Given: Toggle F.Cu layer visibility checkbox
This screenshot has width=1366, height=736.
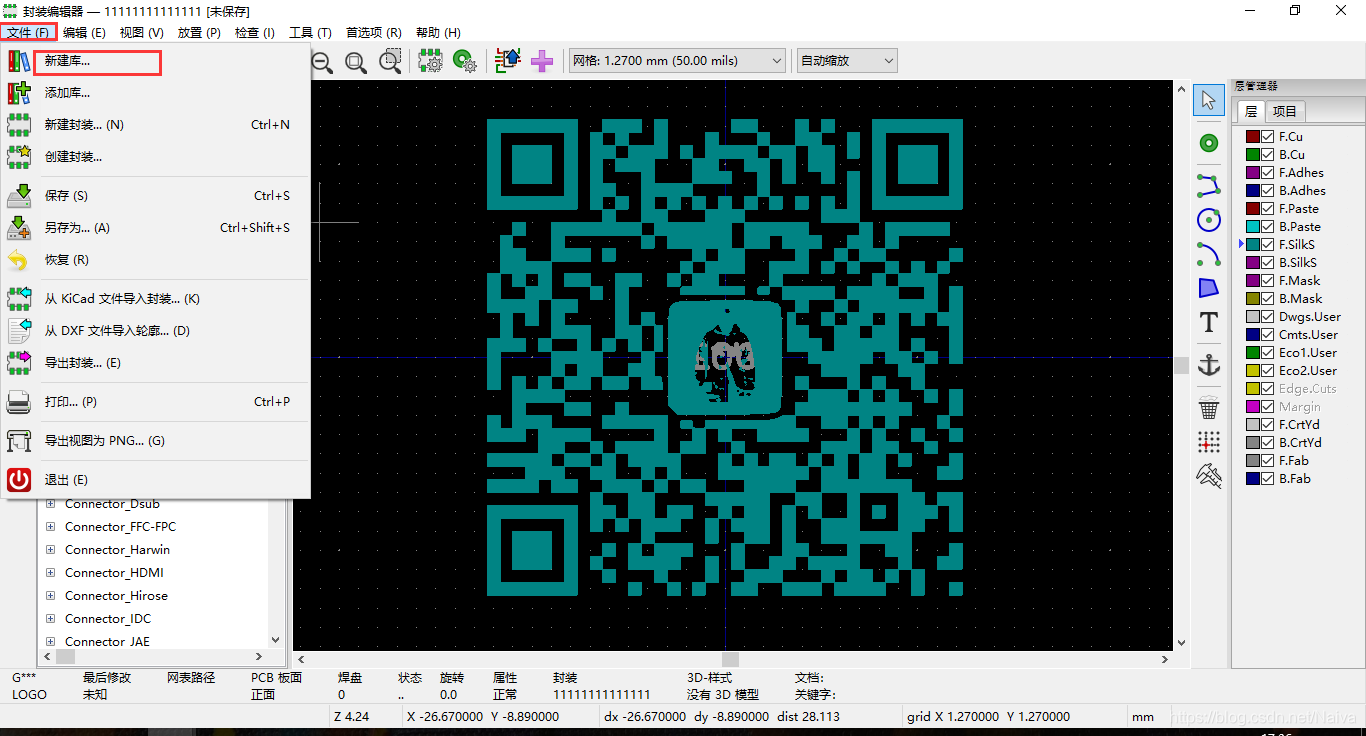Looking at the screenshot, I should [1268, 137].
